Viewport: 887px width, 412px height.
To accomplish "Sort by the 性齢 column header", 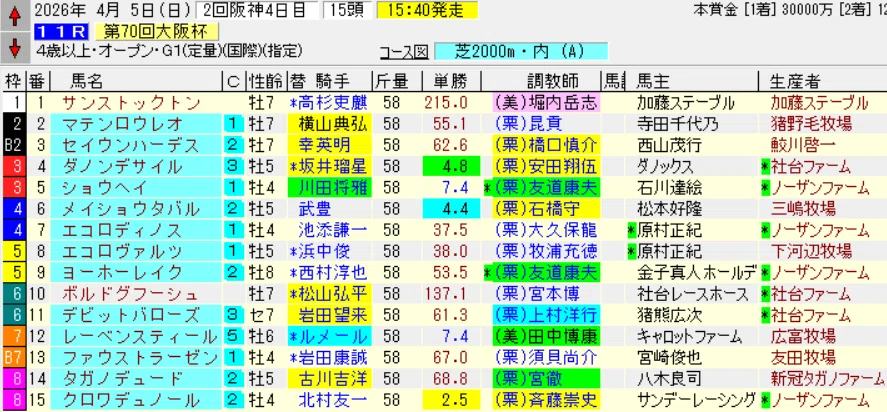I will (266, 82).
